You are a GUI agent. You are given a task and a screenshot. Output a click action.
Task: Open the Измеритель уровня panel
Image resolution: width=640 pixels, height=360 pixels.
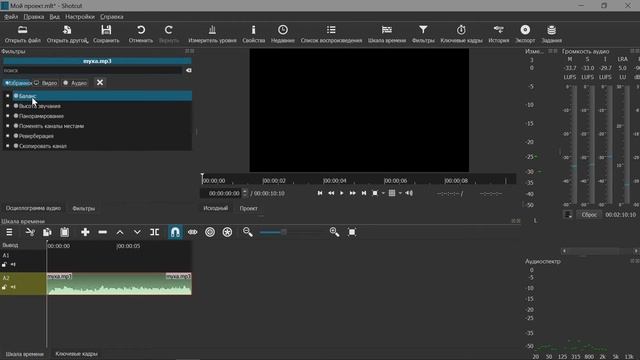(212, 34)
